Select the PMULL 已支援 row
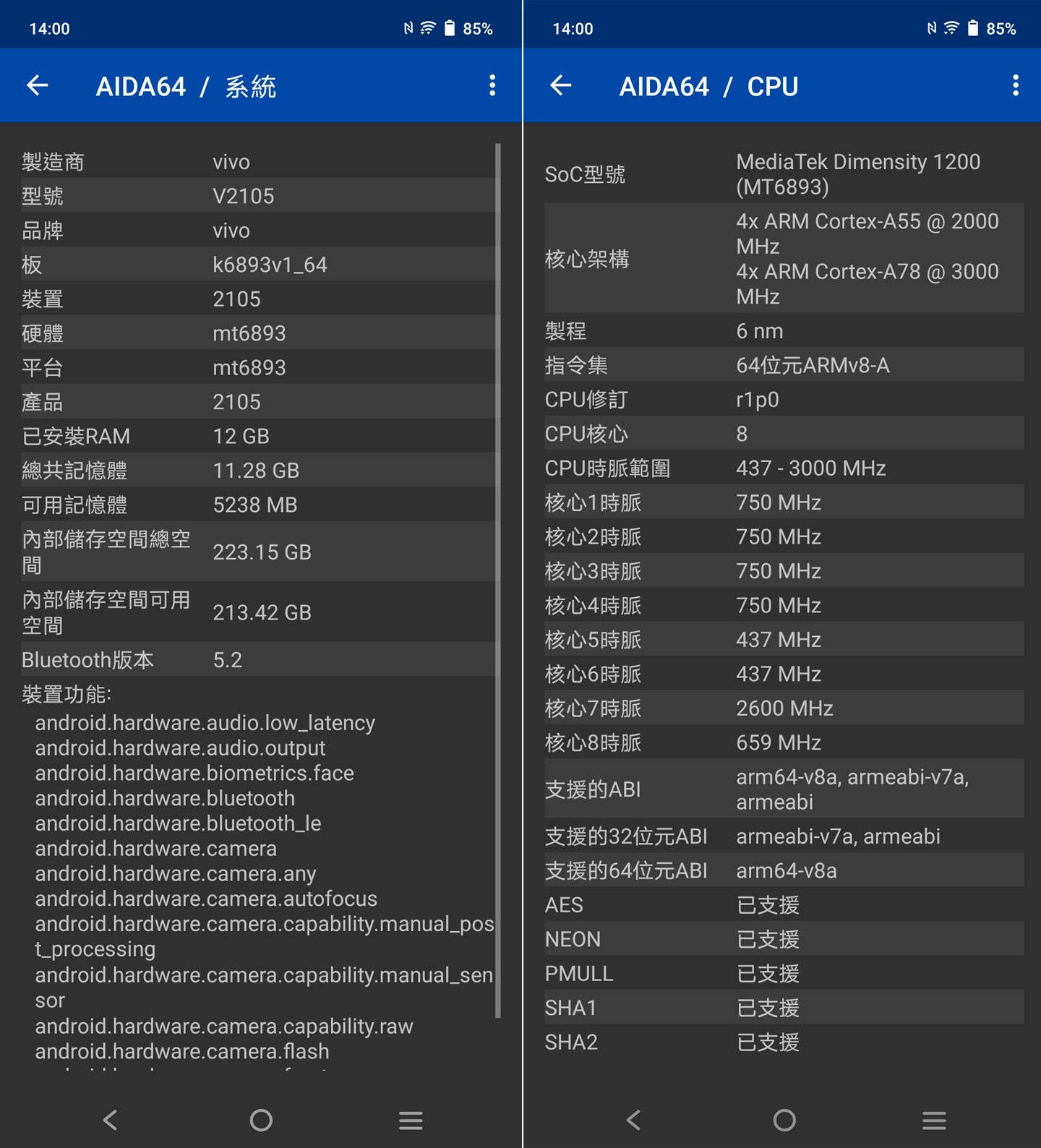The image size is (1041, 1148). point(784,973)
